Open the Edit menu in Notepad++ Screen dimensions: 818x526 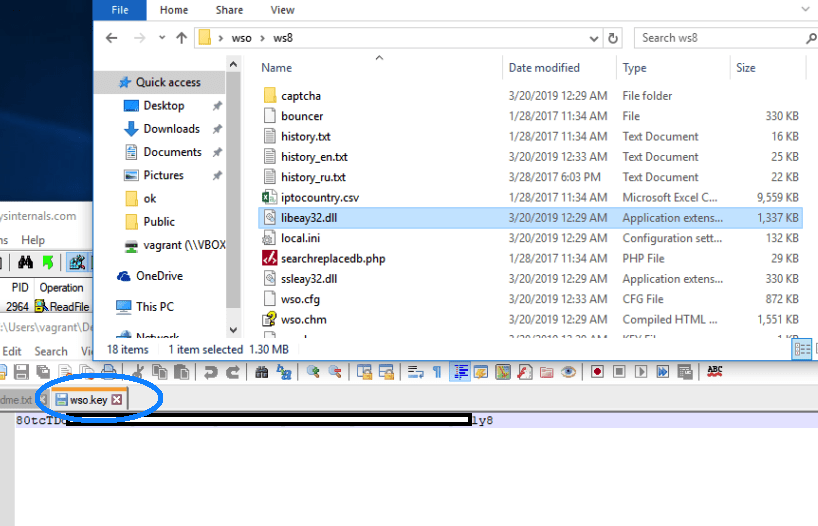pyautogui.click(x=12, y=351)
